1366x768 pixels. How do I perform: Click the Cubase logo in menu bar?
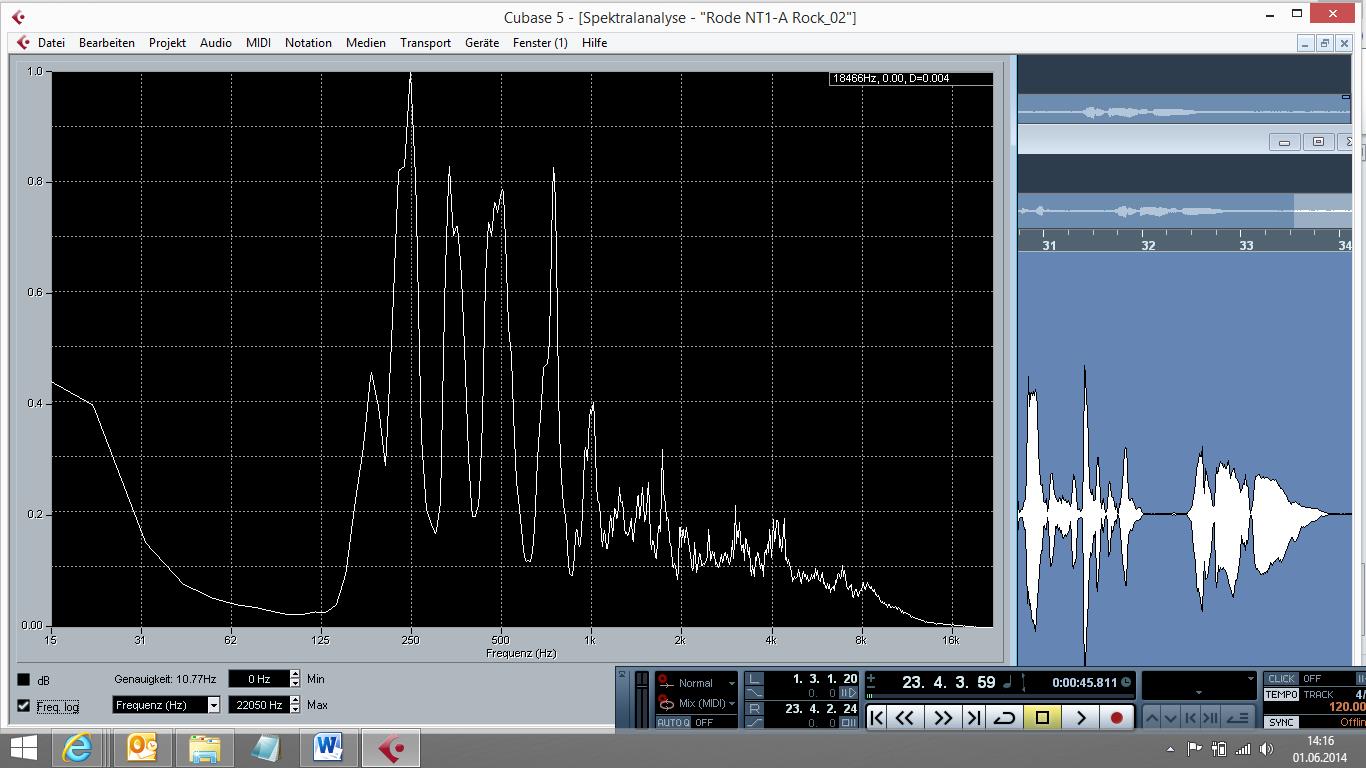23,43
